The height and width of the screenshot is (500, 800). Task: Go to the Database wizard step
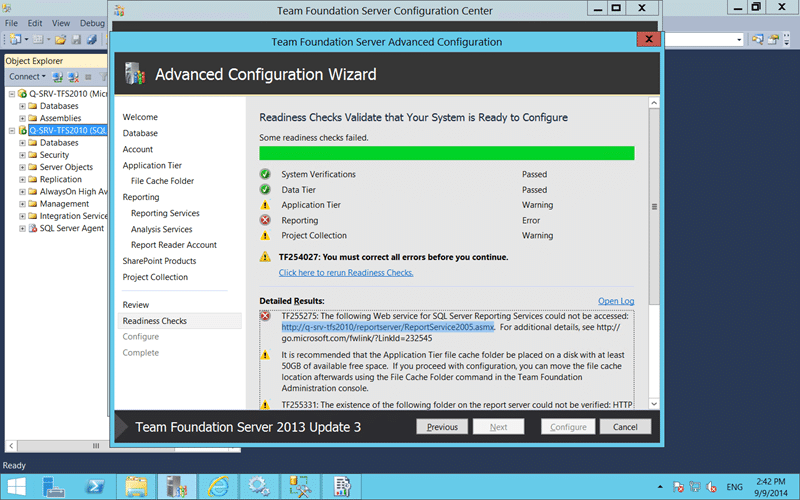coord(140,133)
